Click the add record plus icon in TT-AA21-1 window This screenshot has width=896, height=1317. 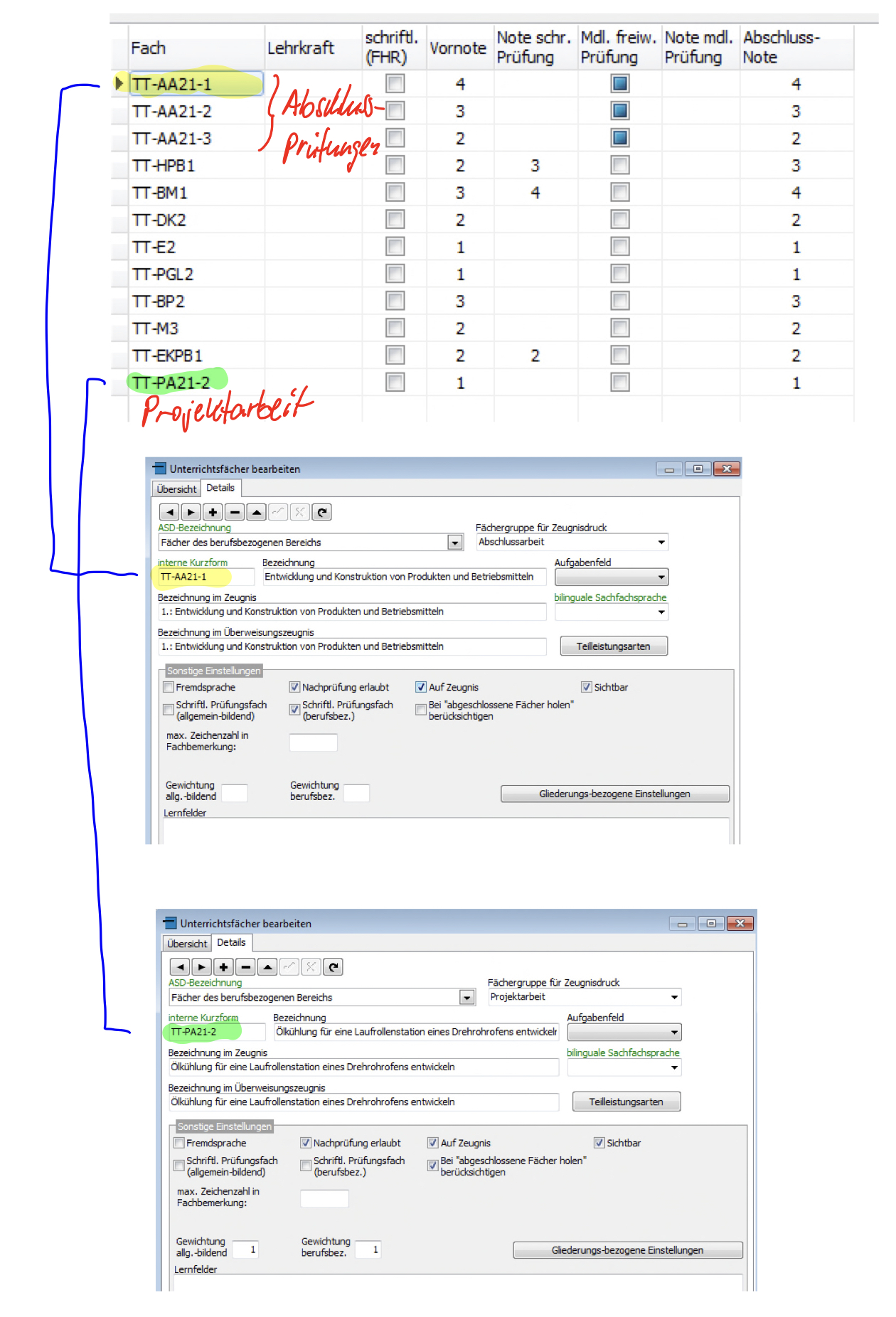pos(213,512)
